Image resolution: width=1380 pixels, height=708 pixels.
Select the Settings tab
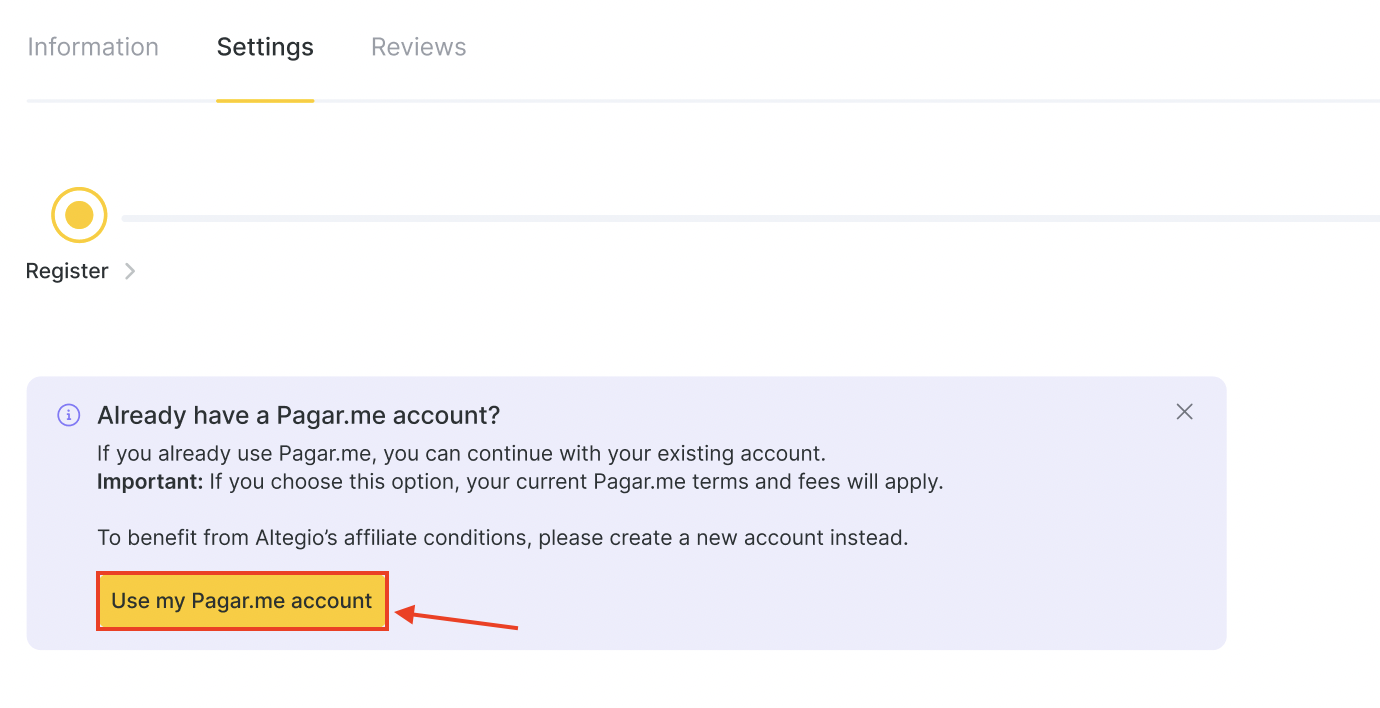tap(265, 47)
